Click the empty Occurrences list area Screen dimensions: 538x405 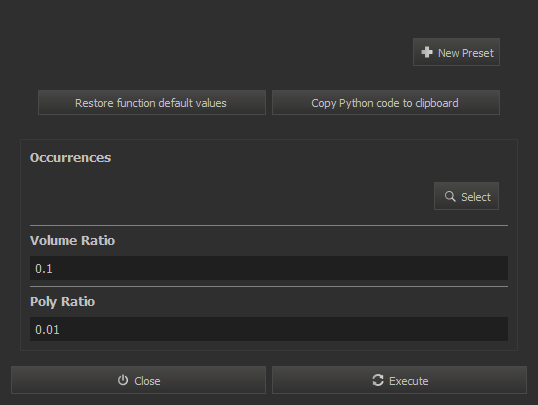(230, 196)
